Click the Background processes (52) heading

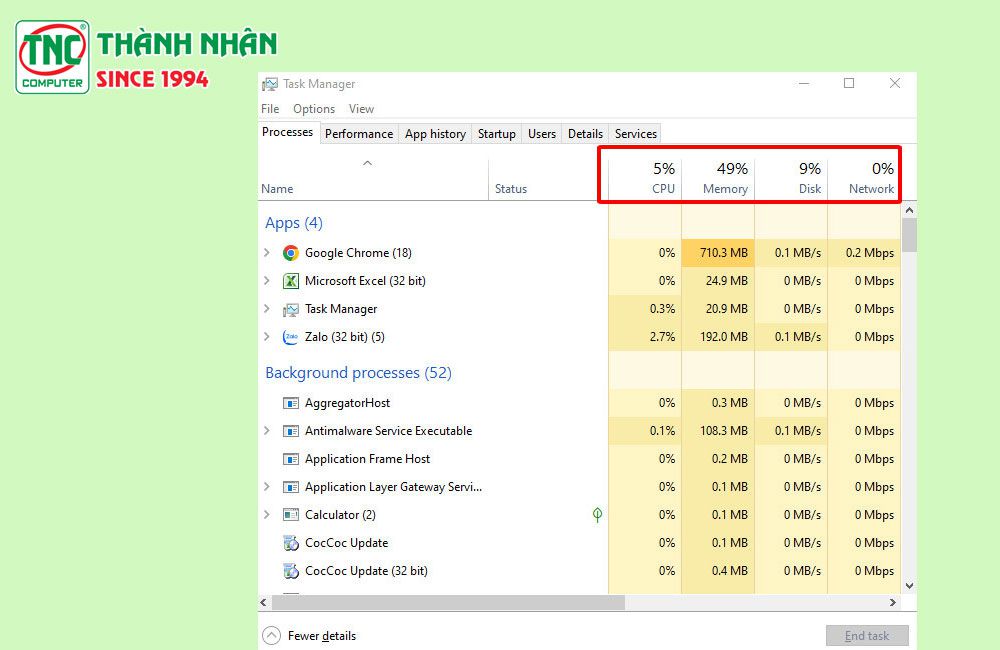358,373
